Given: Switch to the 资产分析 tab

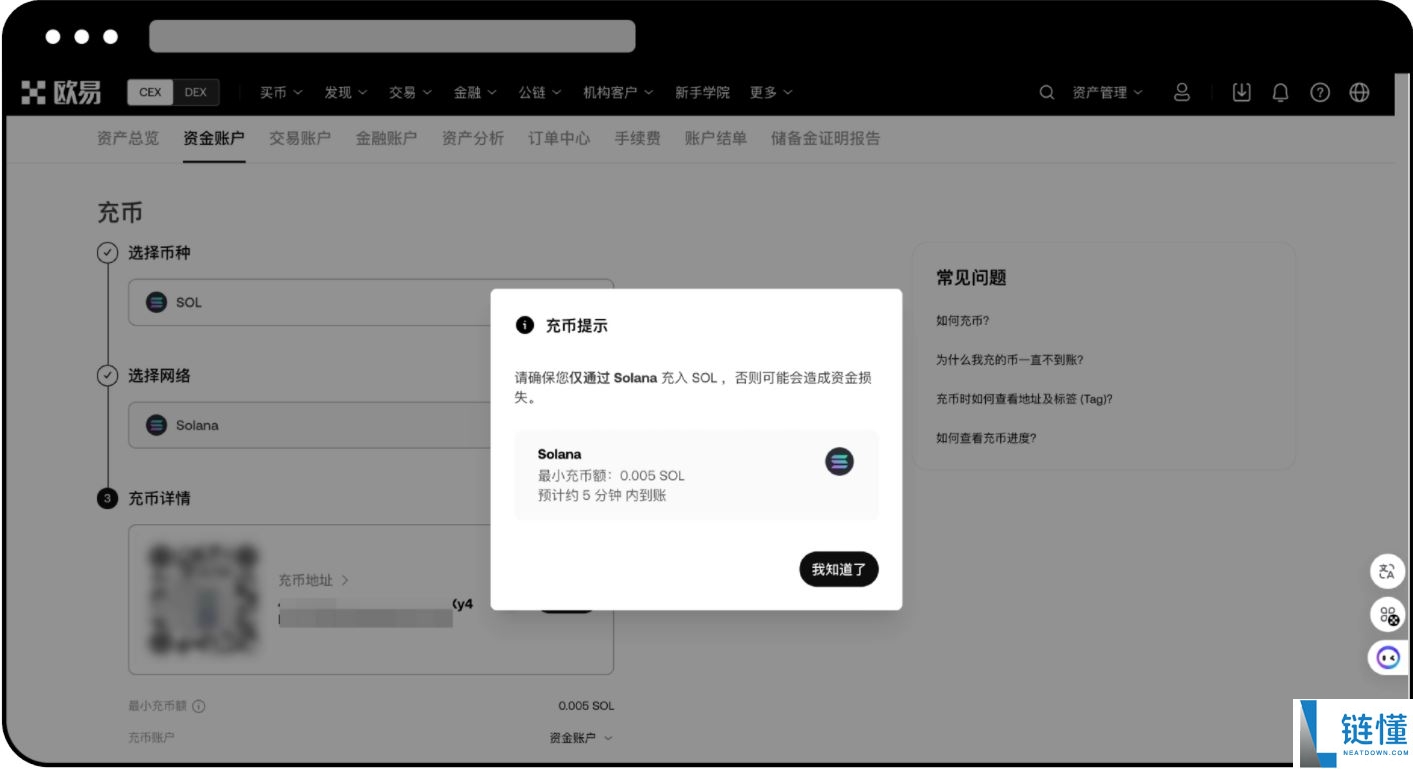Looking at the screenshot, I should [473, 138].
